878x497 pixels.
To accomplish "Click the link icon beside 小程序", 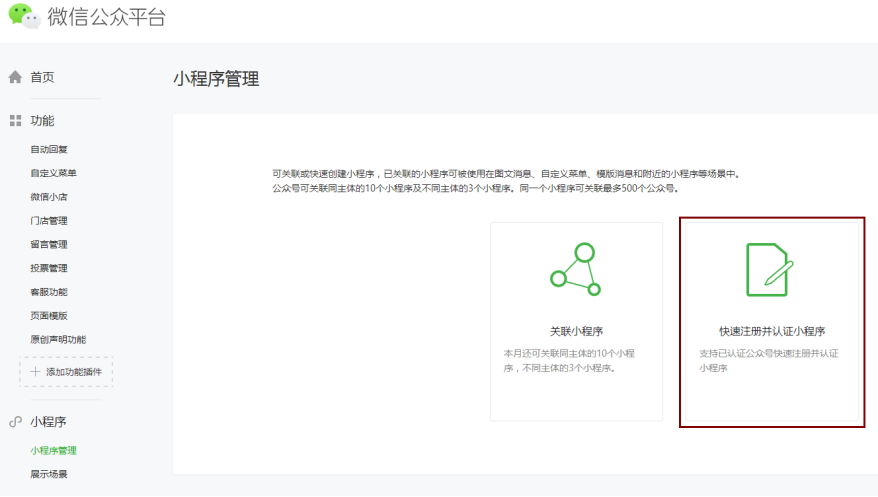I will coord(15,422).
